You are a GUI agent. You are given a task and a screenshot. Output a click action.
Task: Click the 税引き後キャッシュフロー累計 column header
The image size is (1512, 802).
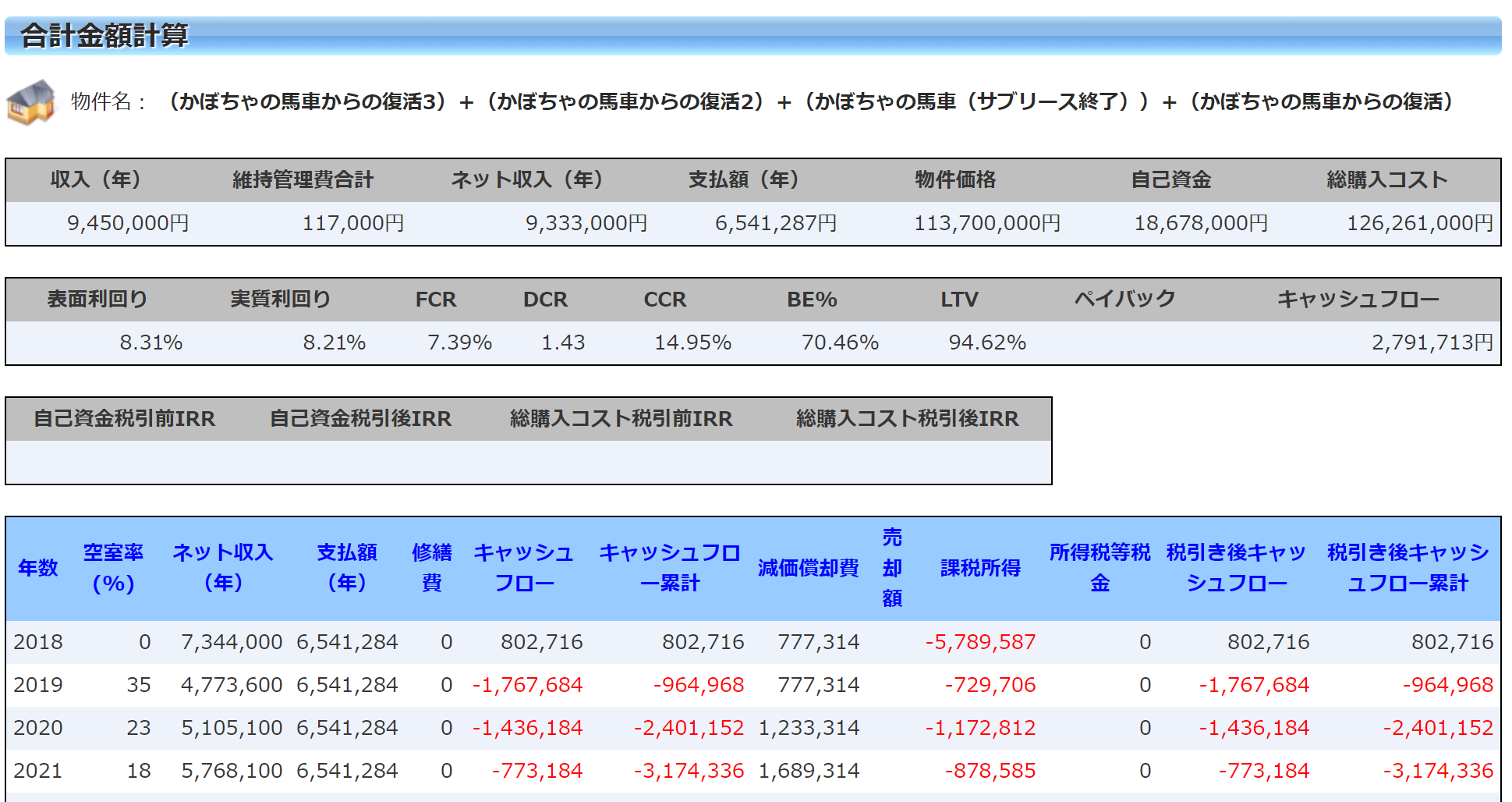click(1408, 568)
